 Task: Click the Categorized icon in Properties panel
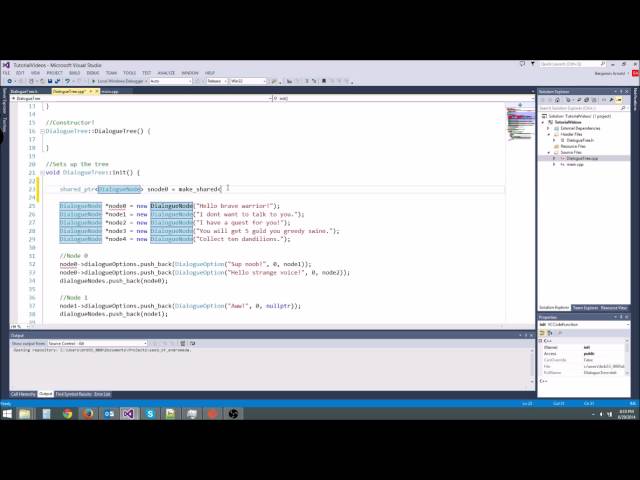[x=542, y=333]
